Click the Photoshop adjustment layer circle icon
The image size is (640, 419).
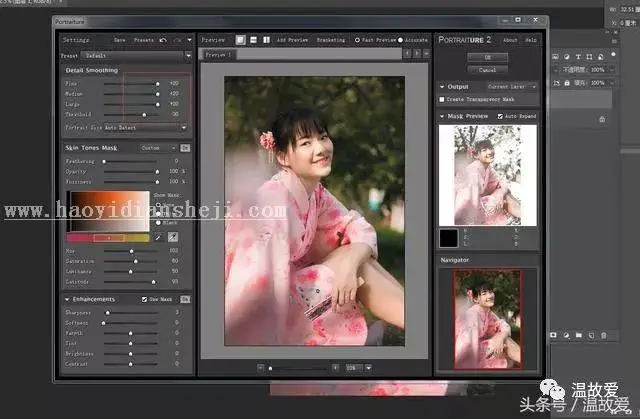click(567, 335)
